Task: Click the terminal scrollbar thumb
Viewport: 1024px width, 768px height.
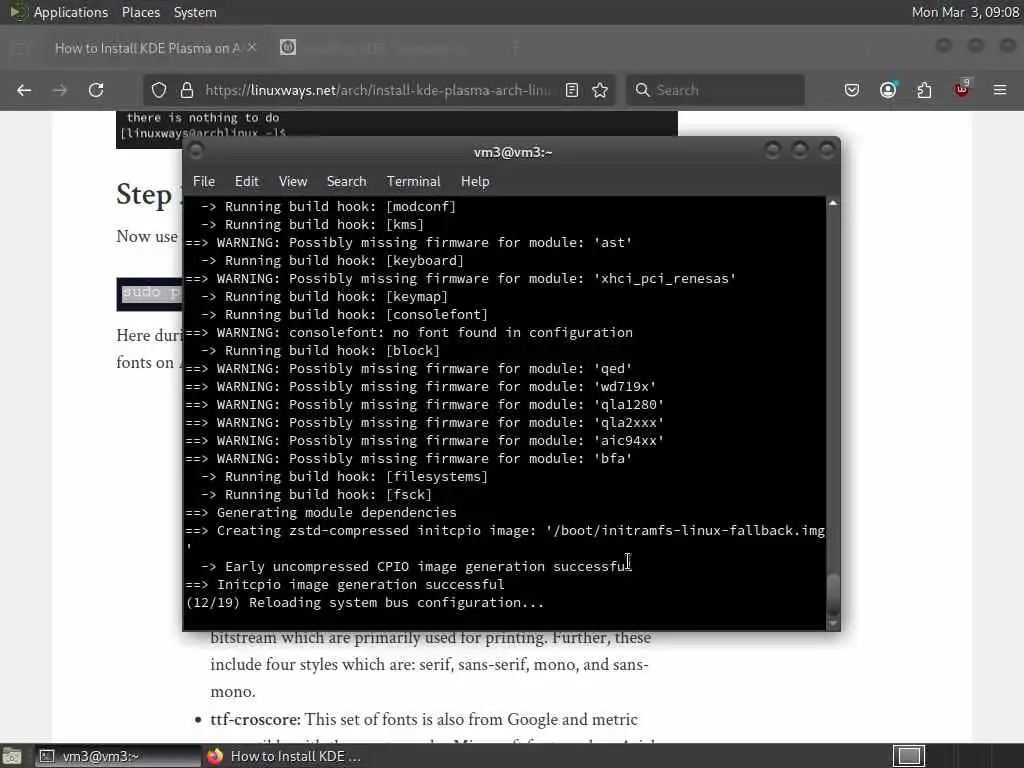Action: [833, 594]
